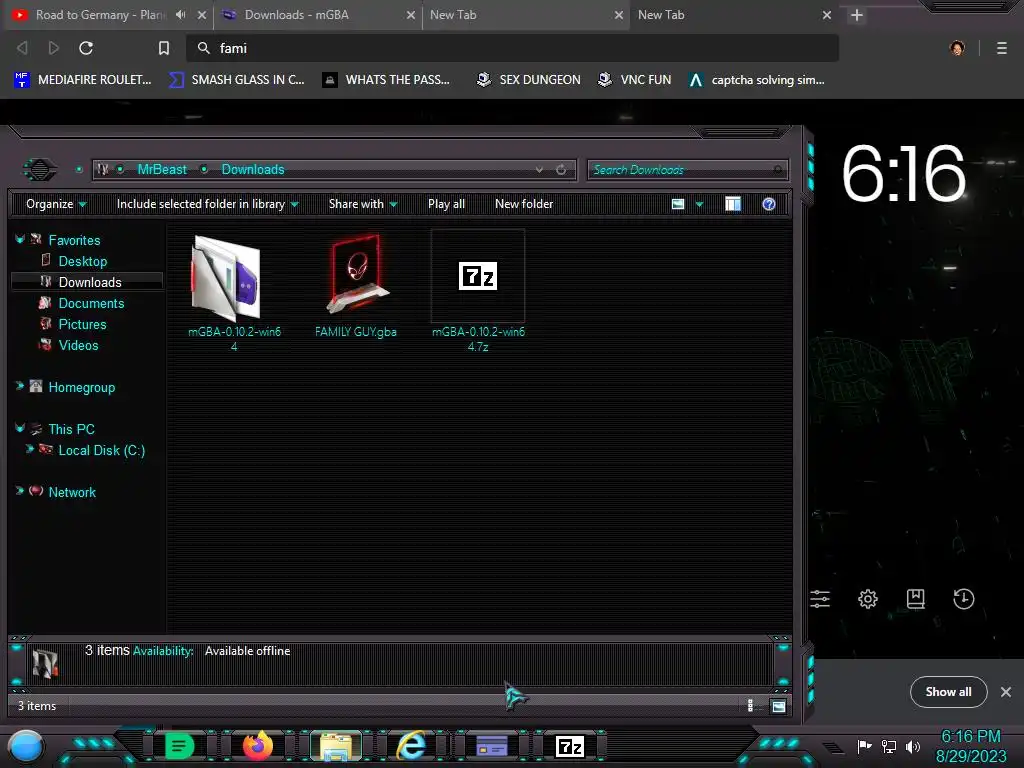Click Downloads in the address breadcrumb
This screenshot has width=1024, height=768.
(x=253, y=170)
